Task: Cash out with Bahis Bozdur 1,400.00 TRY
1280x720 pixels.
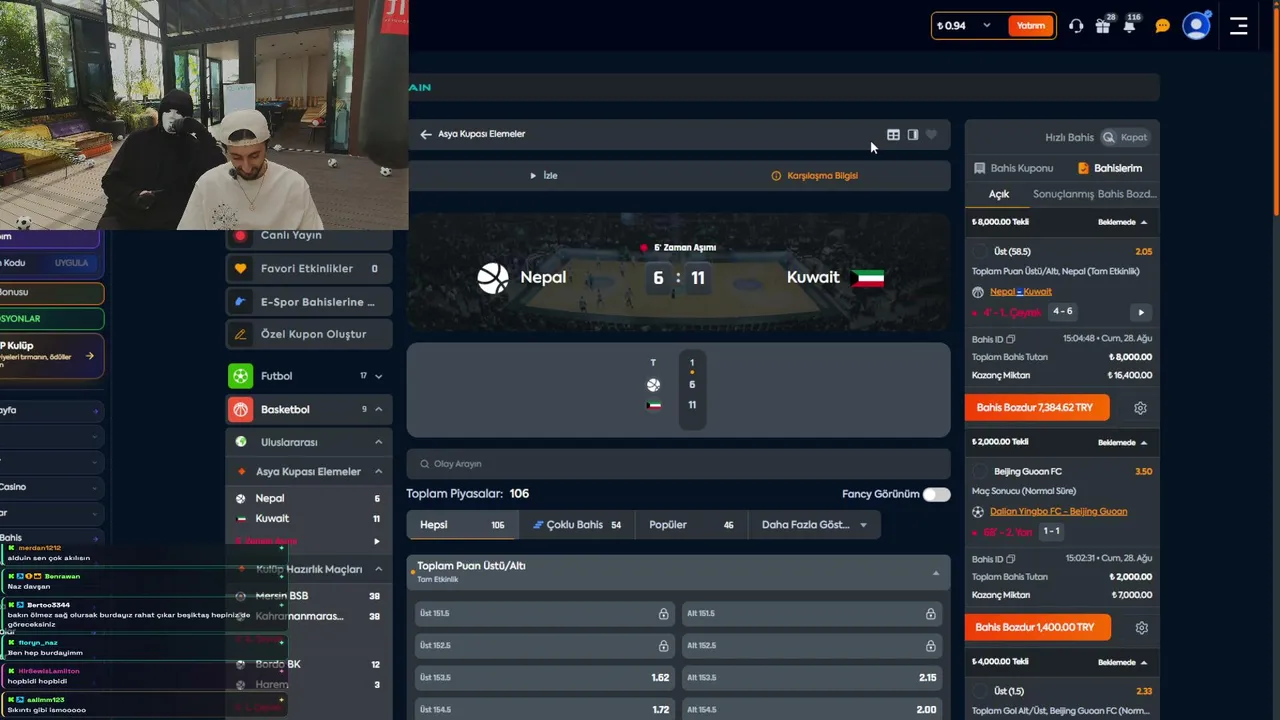Action: pyautogui.click(x=1038, y=628)
